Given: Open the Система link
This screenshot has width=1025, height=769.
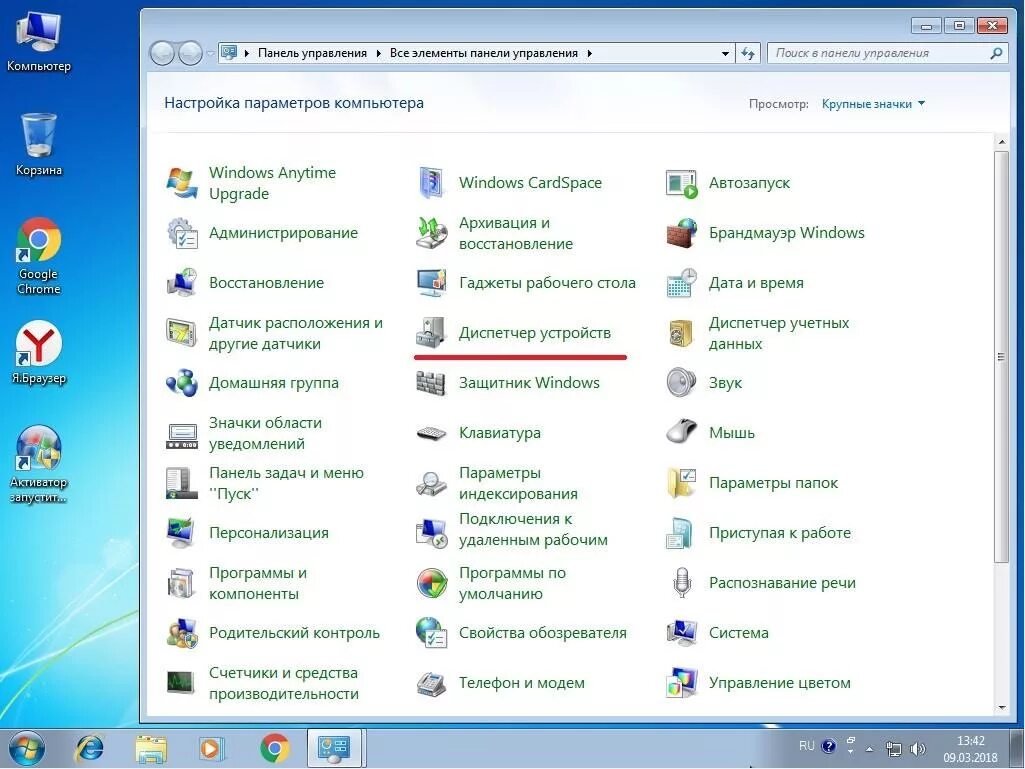Looking at the screenshot, I should 739,633.
